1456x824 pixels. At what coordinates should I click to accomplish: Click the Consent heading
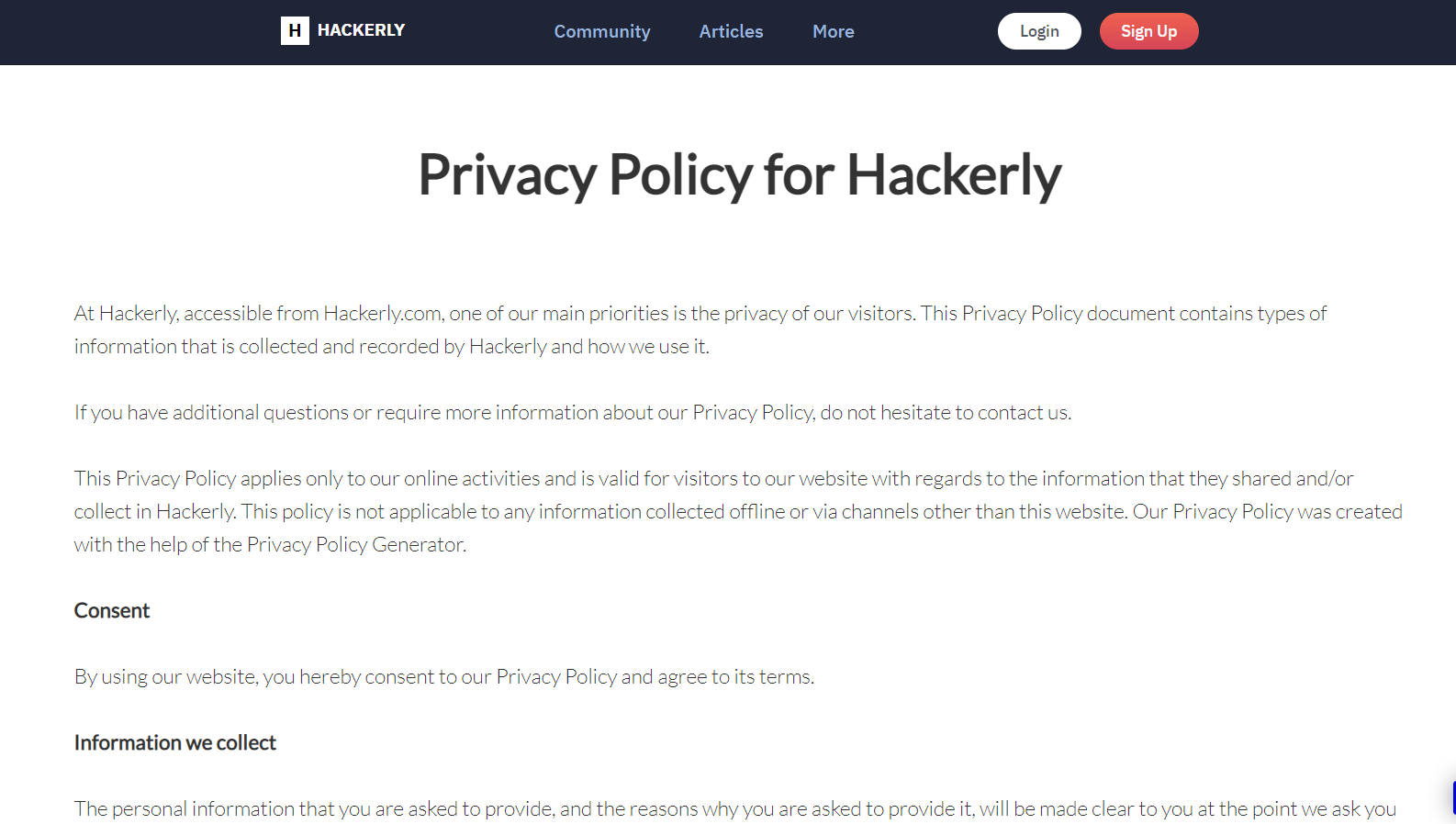point(112,611)
